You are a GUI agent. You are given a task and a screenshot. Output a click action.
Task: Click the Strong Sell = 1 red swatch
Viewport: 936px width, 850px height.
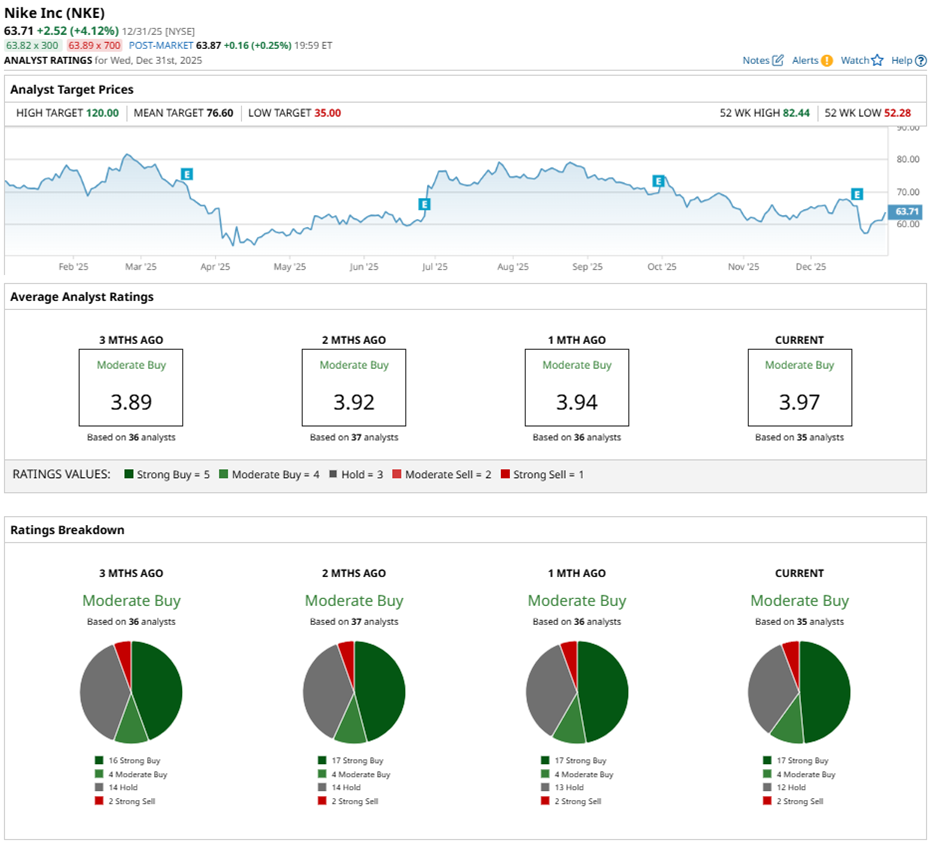click(505, 475)
